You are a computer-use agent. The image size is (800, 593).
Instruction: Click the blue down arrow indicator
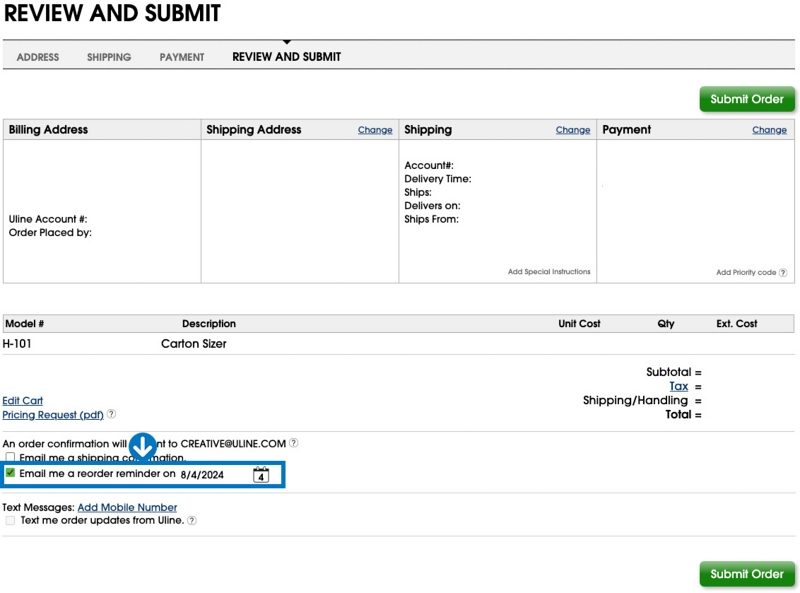(x=142, y=447)
